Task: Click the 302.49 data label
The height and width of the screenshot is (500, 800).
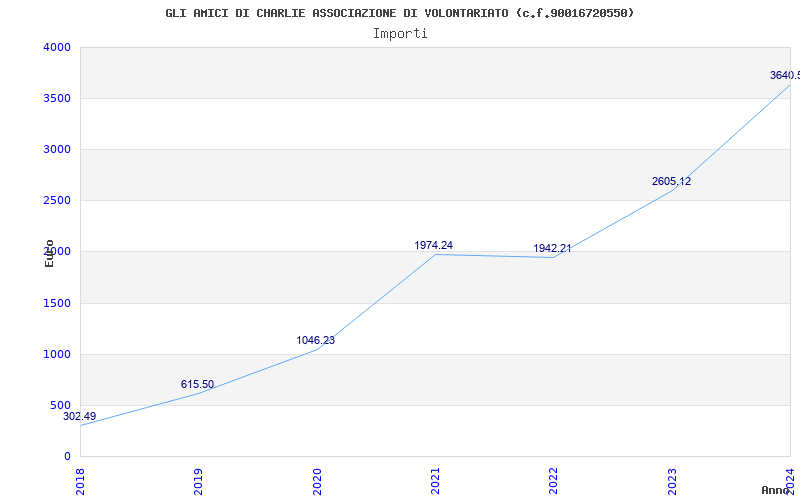Action: [x=80, y=416]
